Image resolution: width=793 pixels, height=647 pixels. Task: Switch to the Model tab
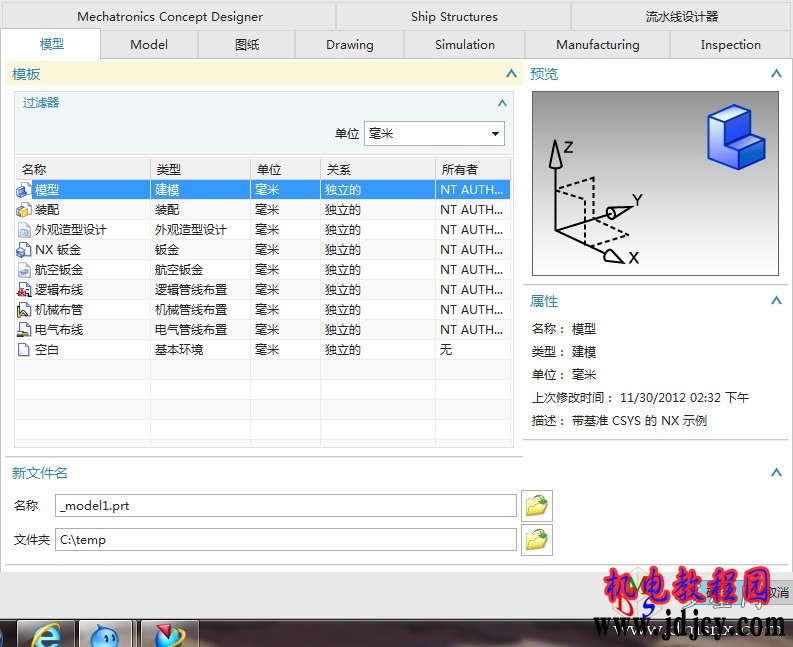pos(149,45)
